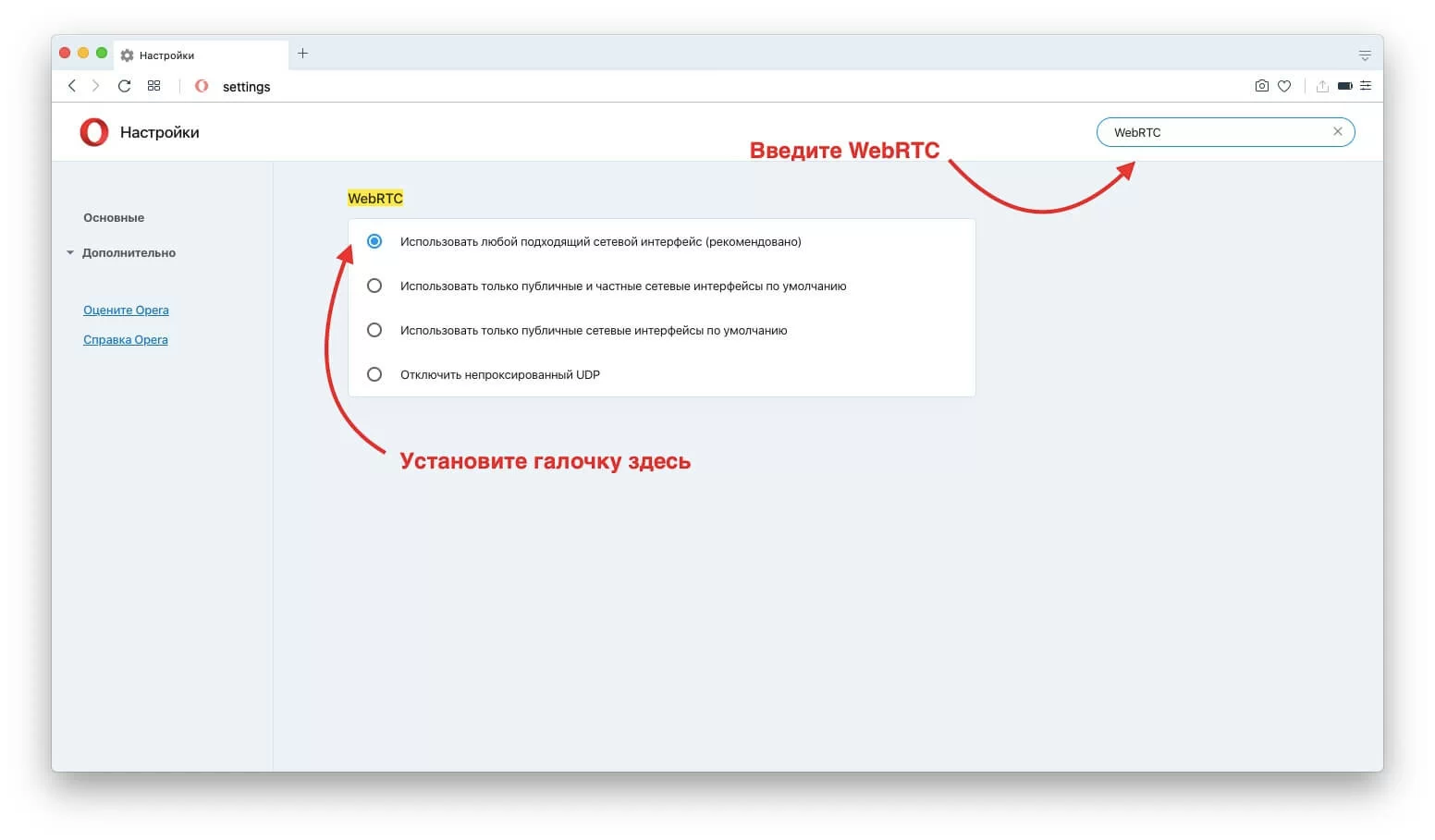Open the Оцените Opera link
The width and height of the screenshot is (1435, 840).
pos(126,310)
